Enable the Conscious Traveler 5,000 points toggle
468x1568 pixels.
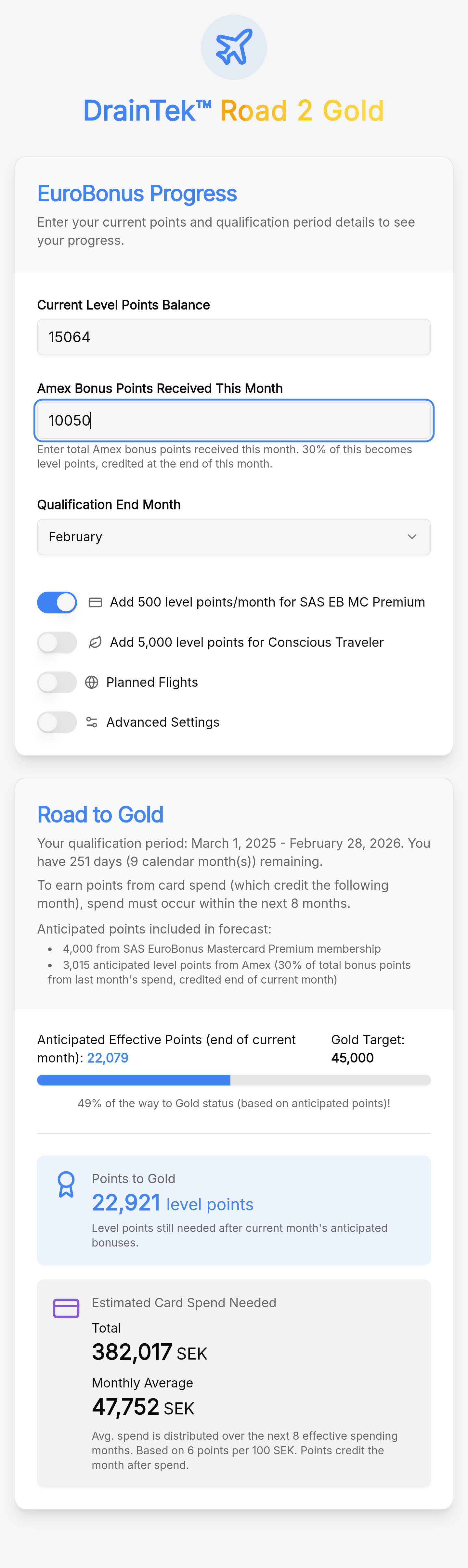click(x=57, y=642)
